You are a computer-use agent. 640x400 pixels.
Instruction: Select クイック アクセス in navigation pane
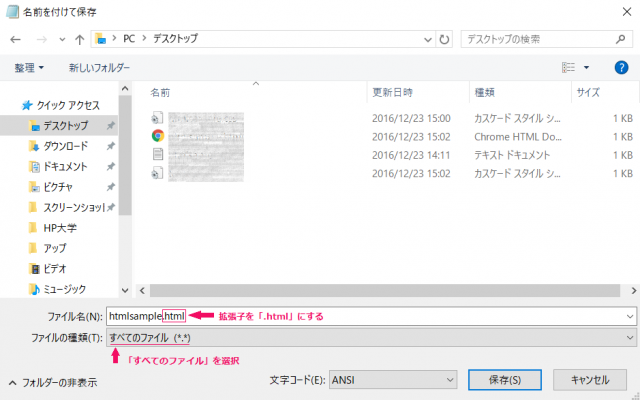point(61,105)
